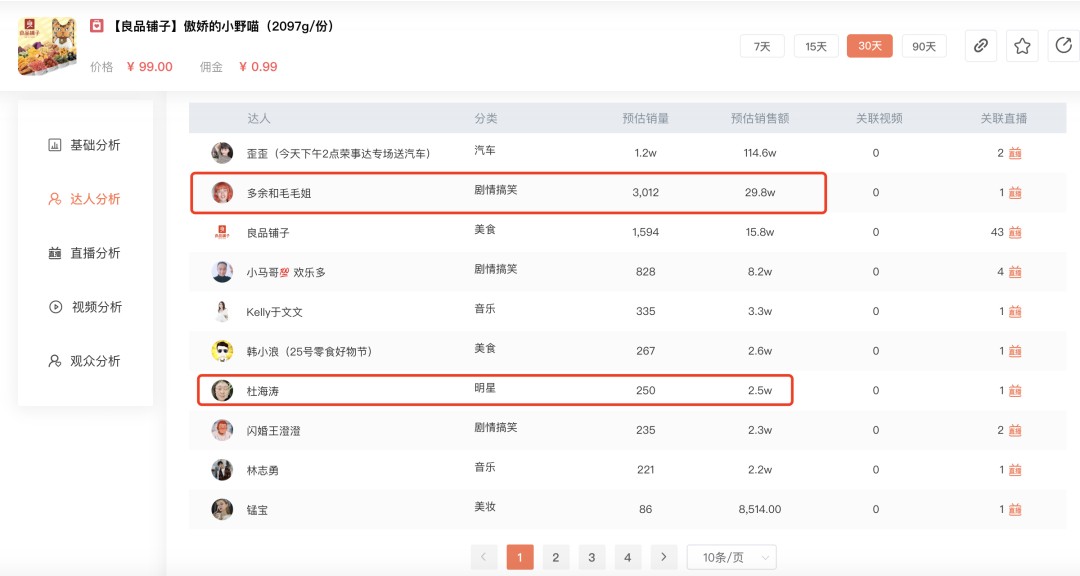Click the 分类 column header
This screenshot has height=576, width=1080.
pos(486,119)
